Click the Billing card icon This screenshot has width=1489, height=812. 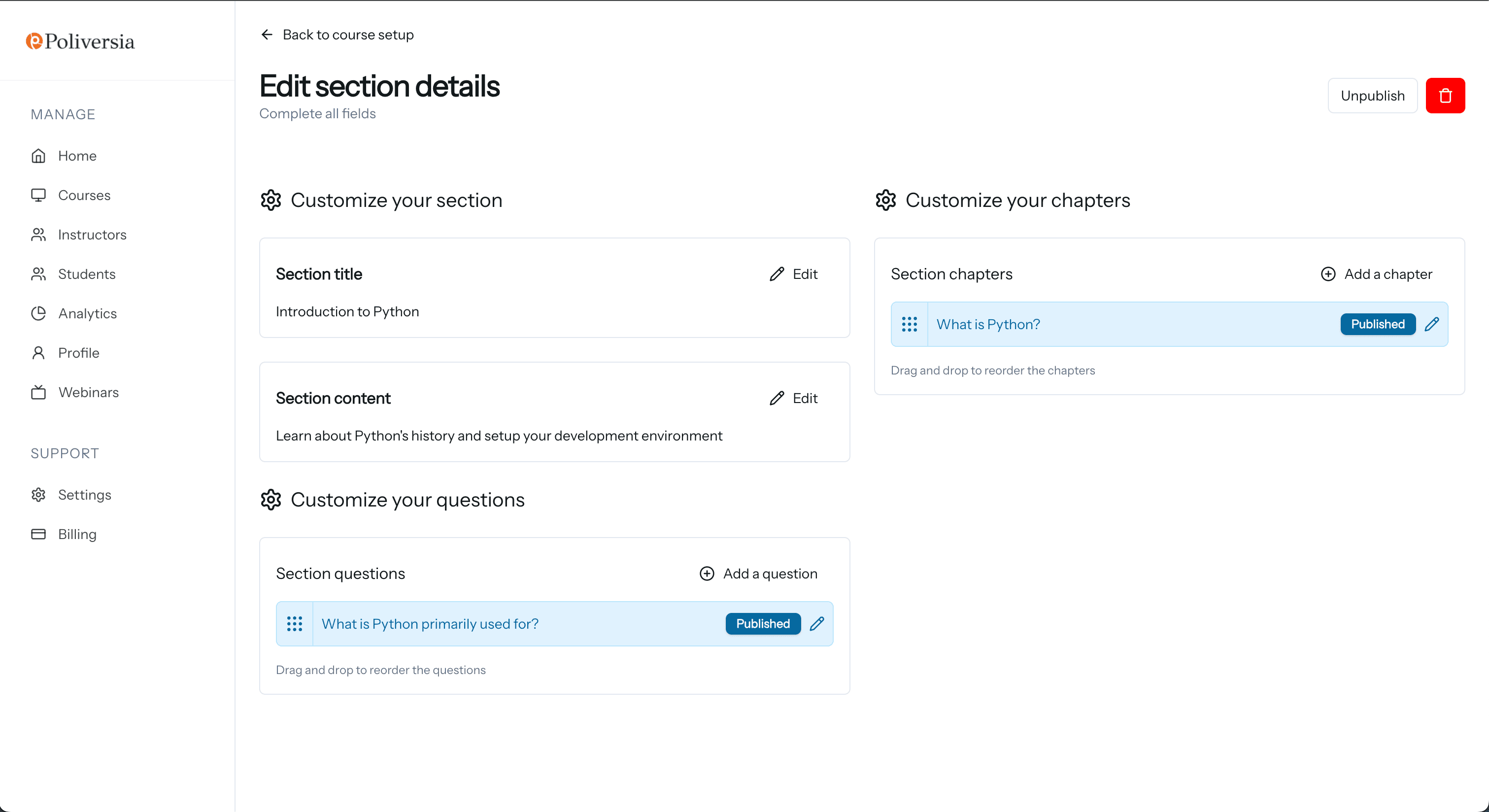tap(38, 534)
